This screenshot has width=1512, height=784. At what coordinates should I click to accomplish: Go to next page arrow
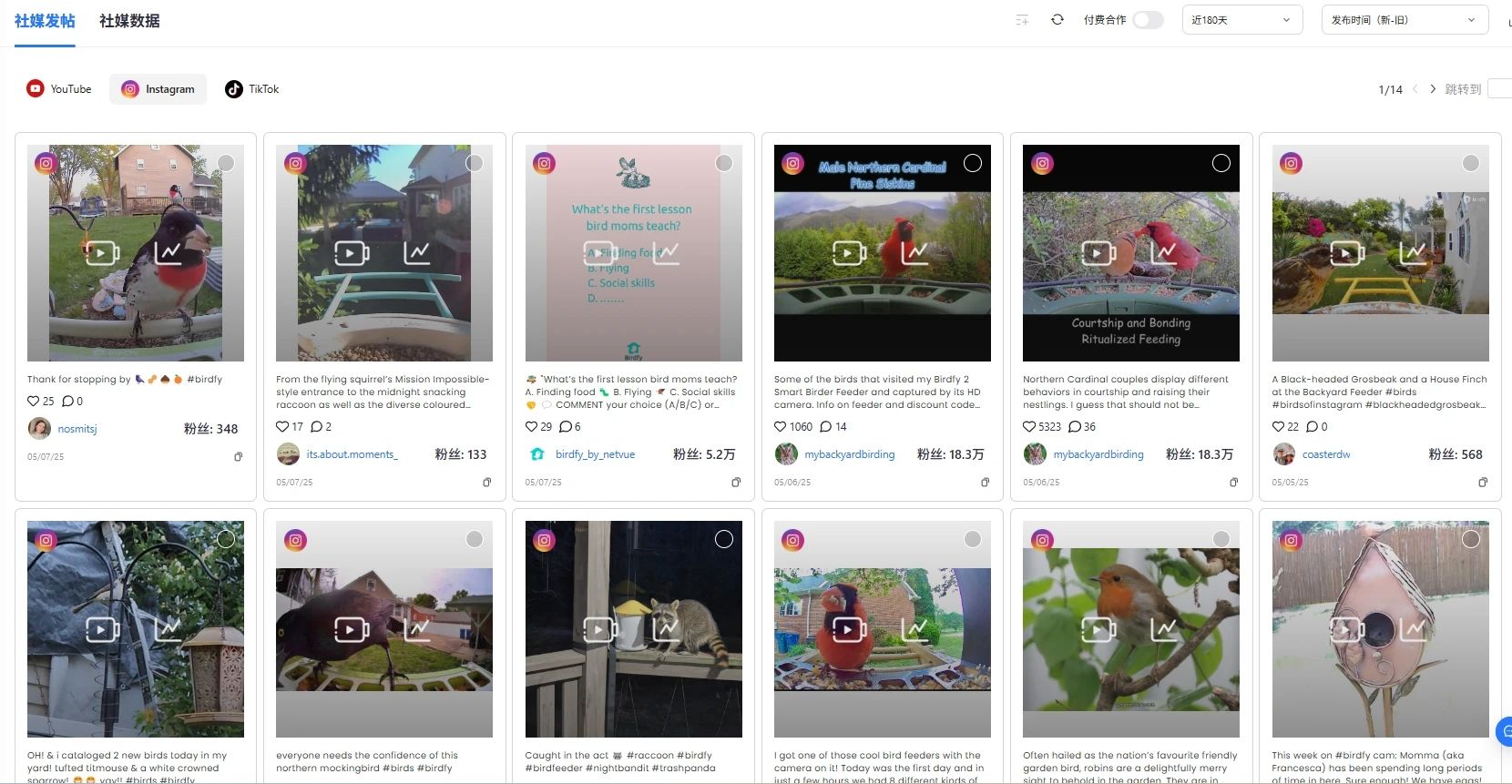click(x=1433, y=89)
